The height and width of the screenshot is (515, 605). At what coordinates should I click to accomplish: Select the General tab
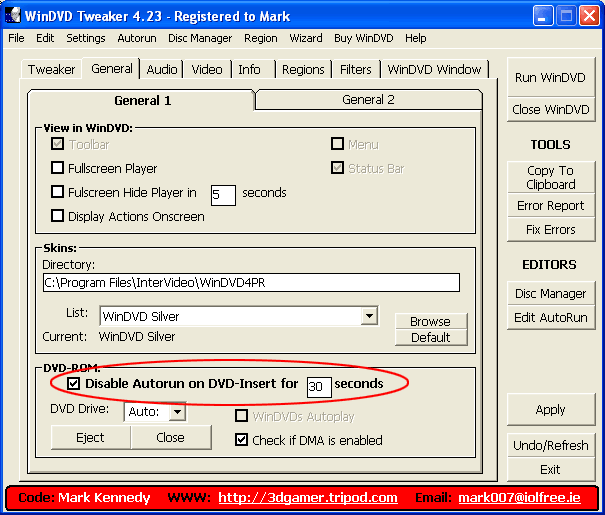pos(112,69)
